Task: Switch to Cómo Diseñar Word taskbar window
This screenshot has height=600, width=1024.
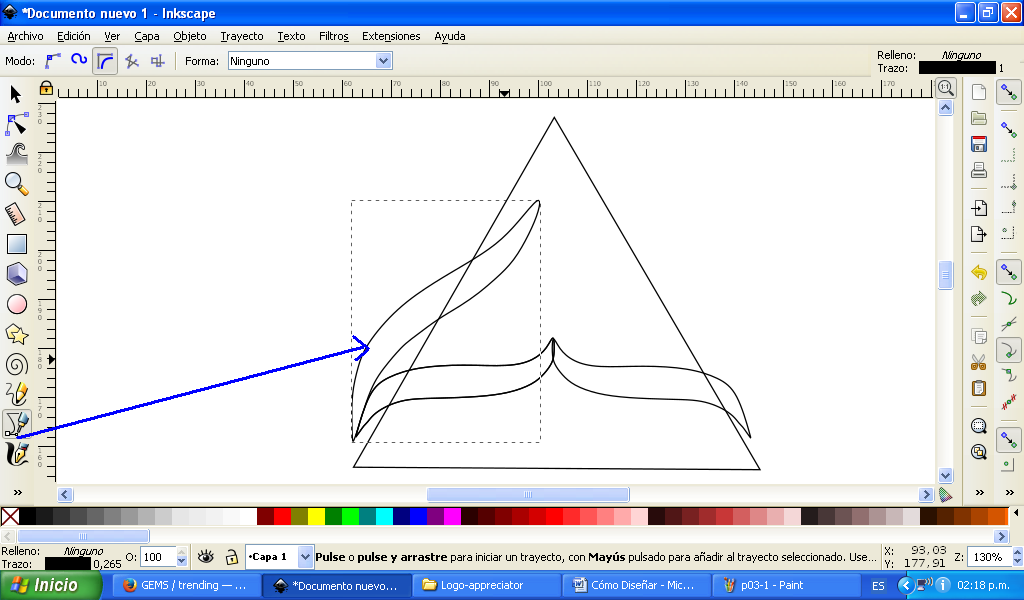Action: (635, 585)
